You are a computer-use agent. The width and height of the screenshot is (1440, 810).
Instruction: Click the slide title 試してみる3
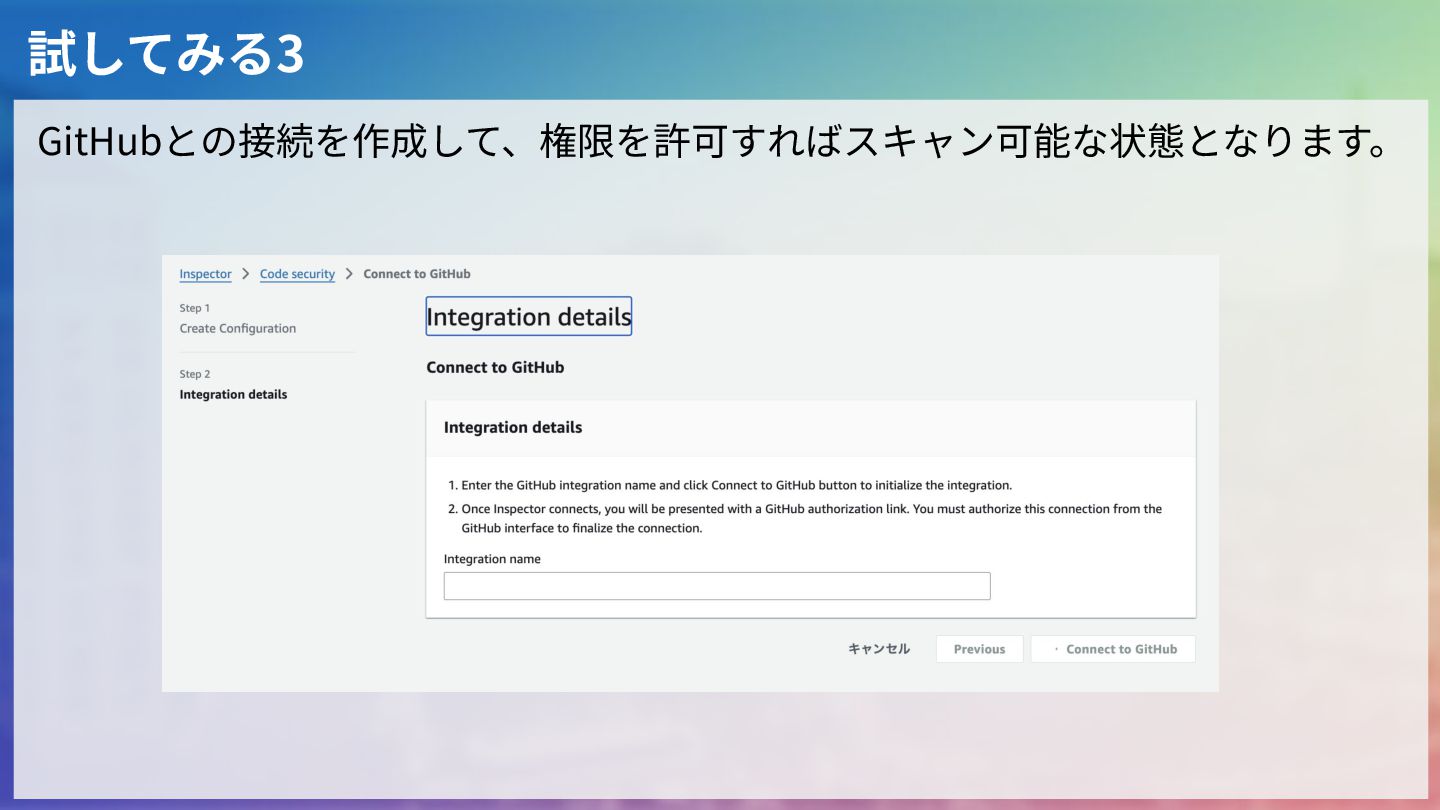click(x=166, y=54)
